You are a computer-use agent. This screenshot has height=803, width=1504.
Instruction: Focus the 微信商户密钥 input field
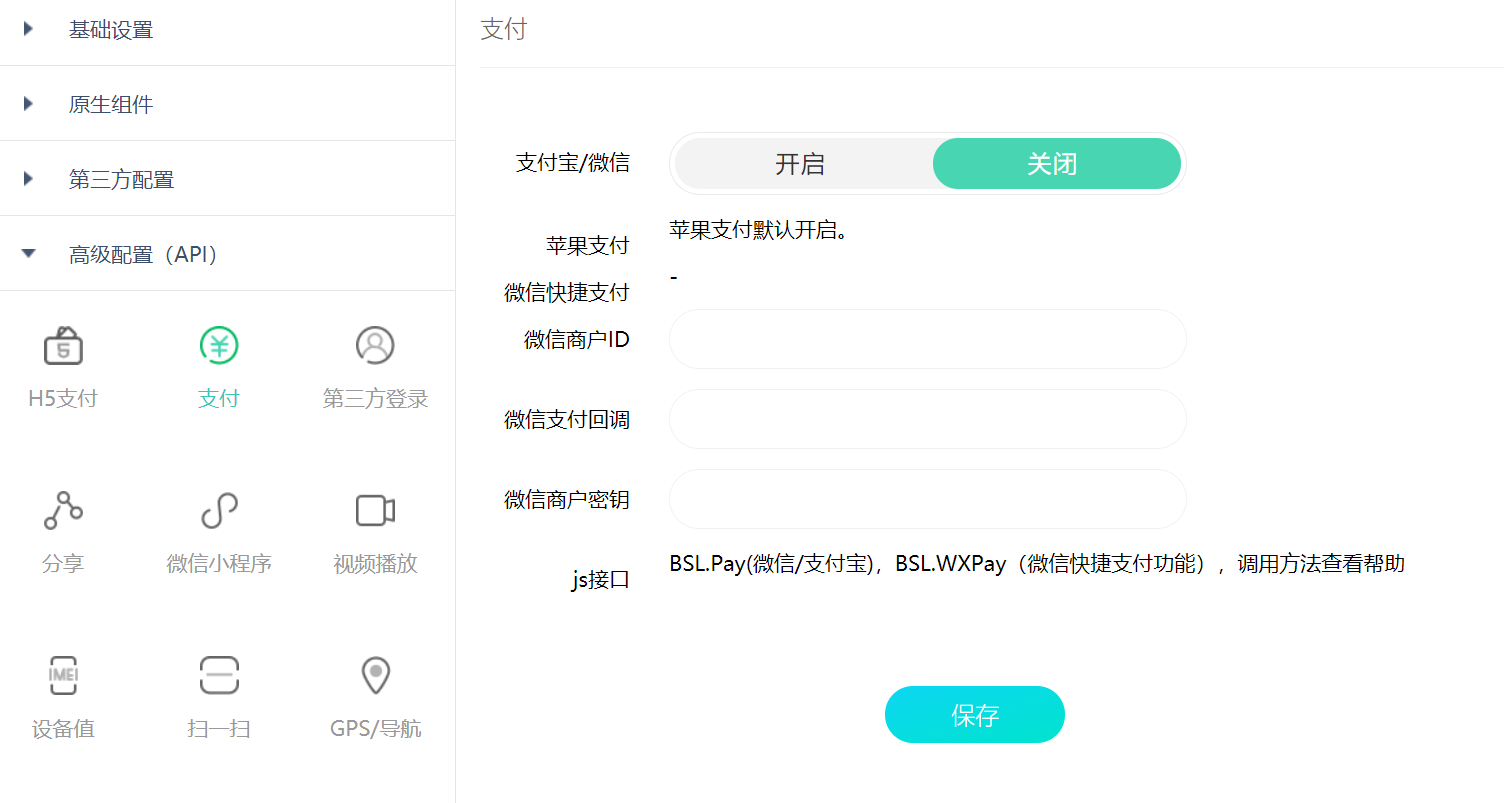coord(927,499)
